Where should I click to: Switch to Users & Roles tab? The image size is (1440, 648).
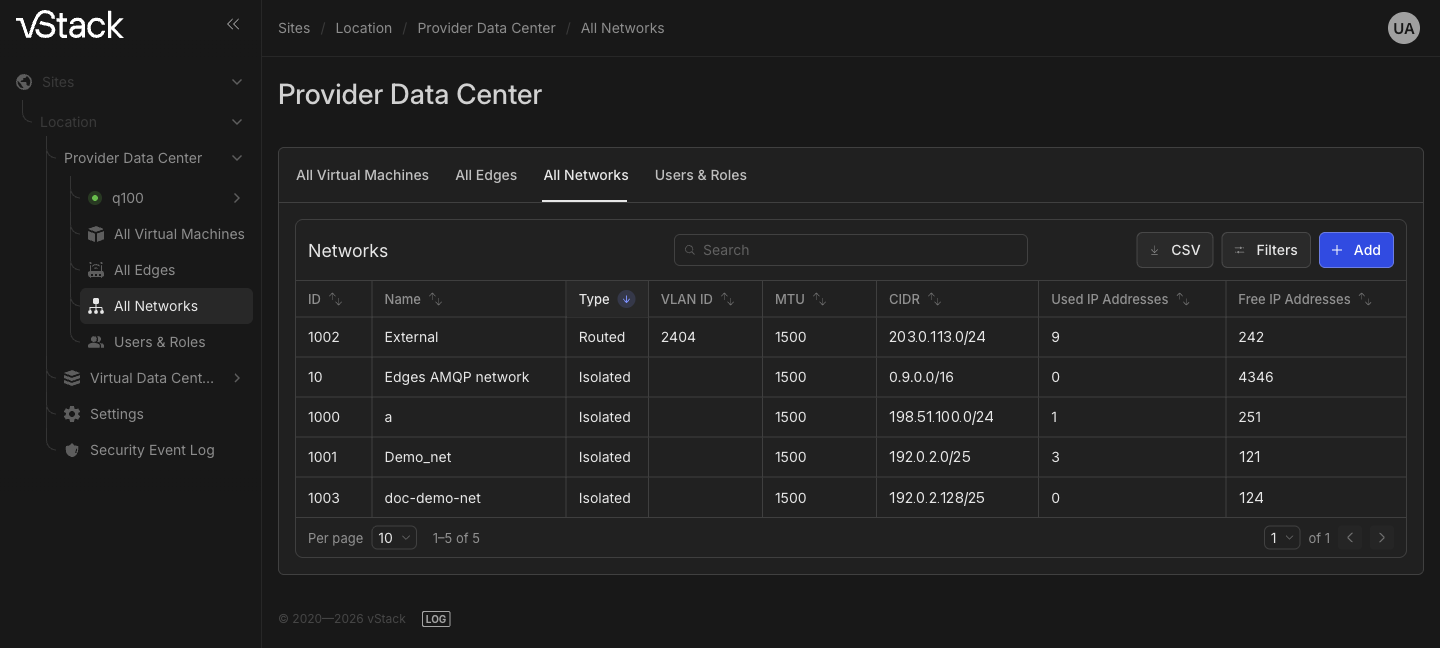[701, 175]
